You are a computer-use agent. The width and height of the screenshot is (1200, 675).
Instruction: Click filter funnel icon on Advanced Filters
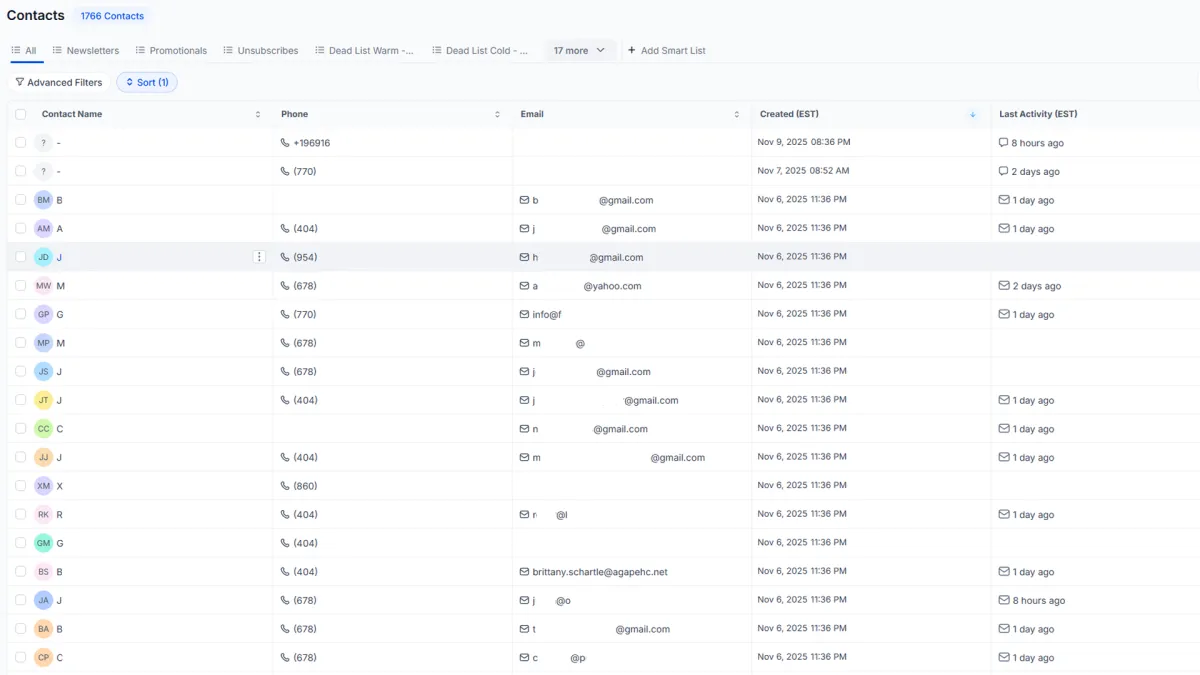19,82
